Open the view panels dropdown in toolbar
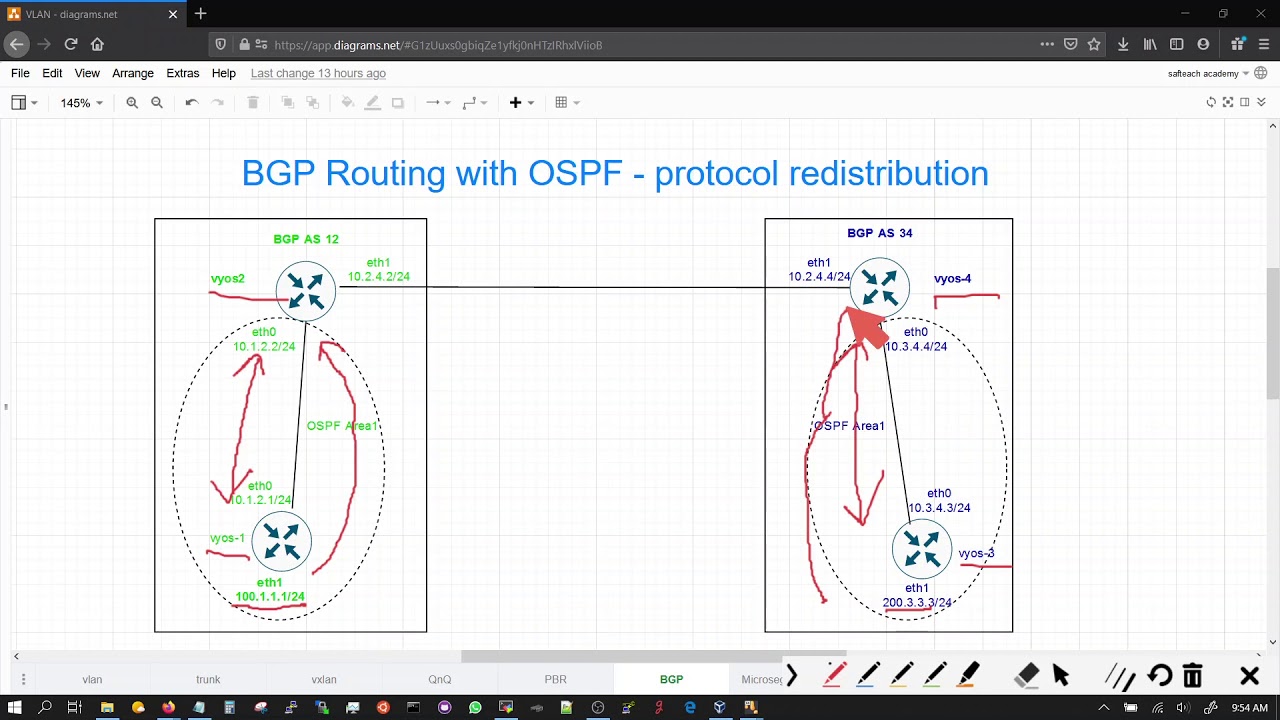Viewport: 1280px width, 720px height. pyautogui.click(x=24, y=103)
